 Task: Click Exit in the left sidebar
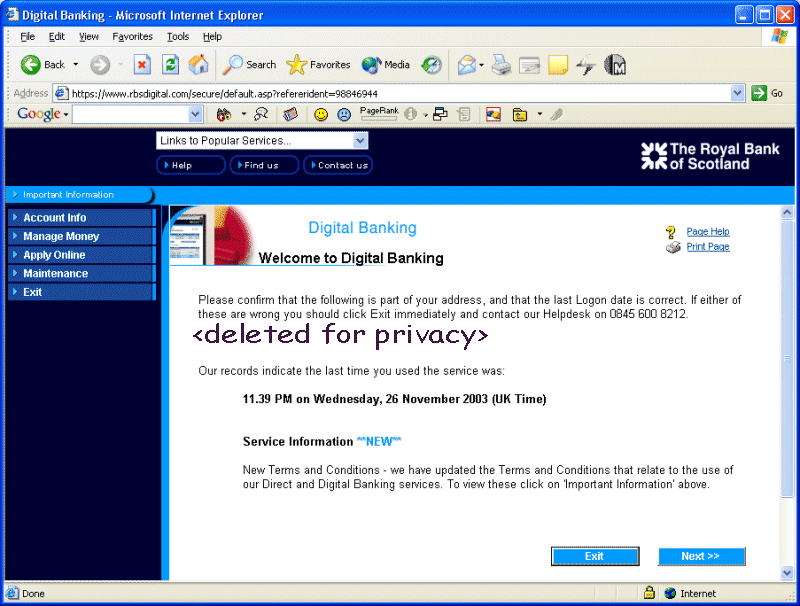point(82,292)
